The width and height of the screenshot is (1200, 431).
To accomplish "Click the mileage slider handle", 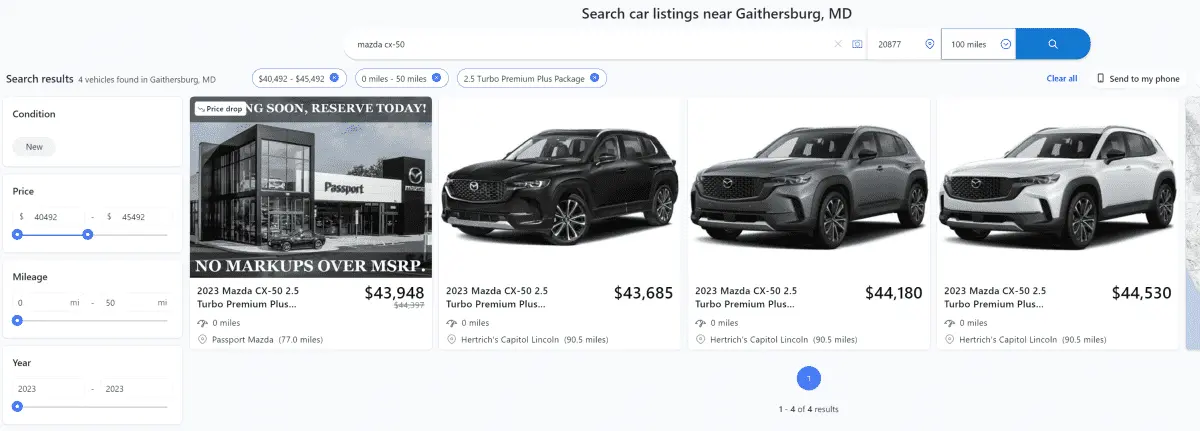I will click(17, 321).
